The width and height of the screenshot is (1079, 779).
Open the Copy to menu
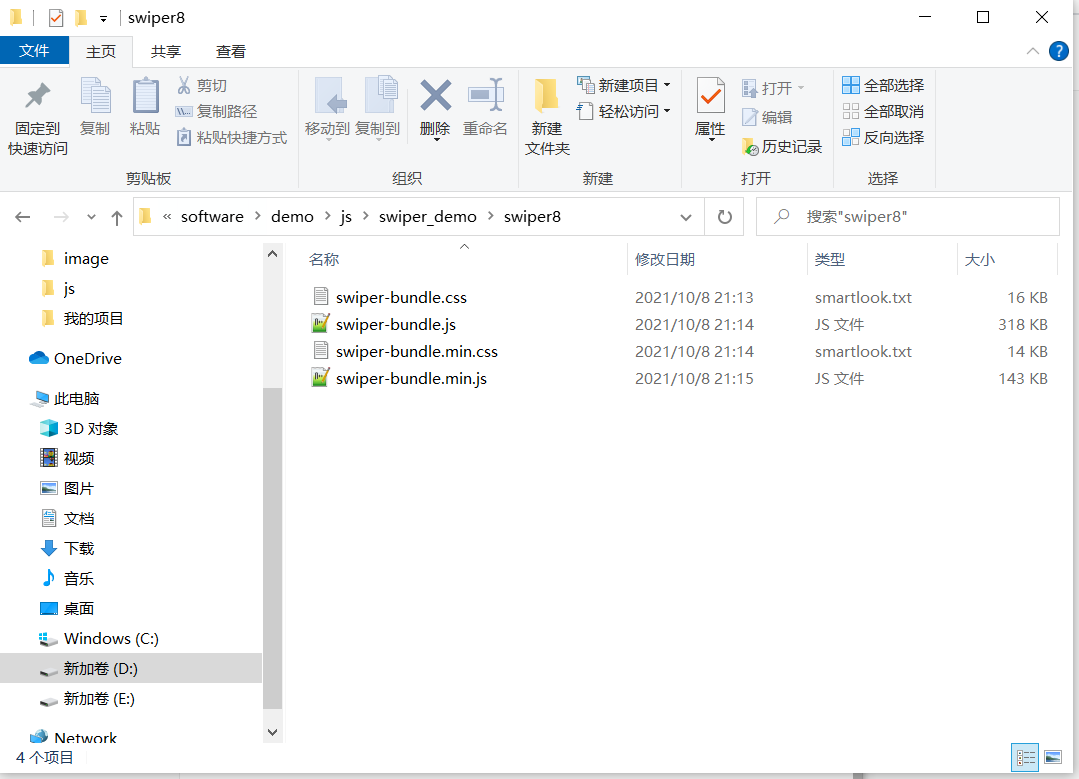coord(378,109)
